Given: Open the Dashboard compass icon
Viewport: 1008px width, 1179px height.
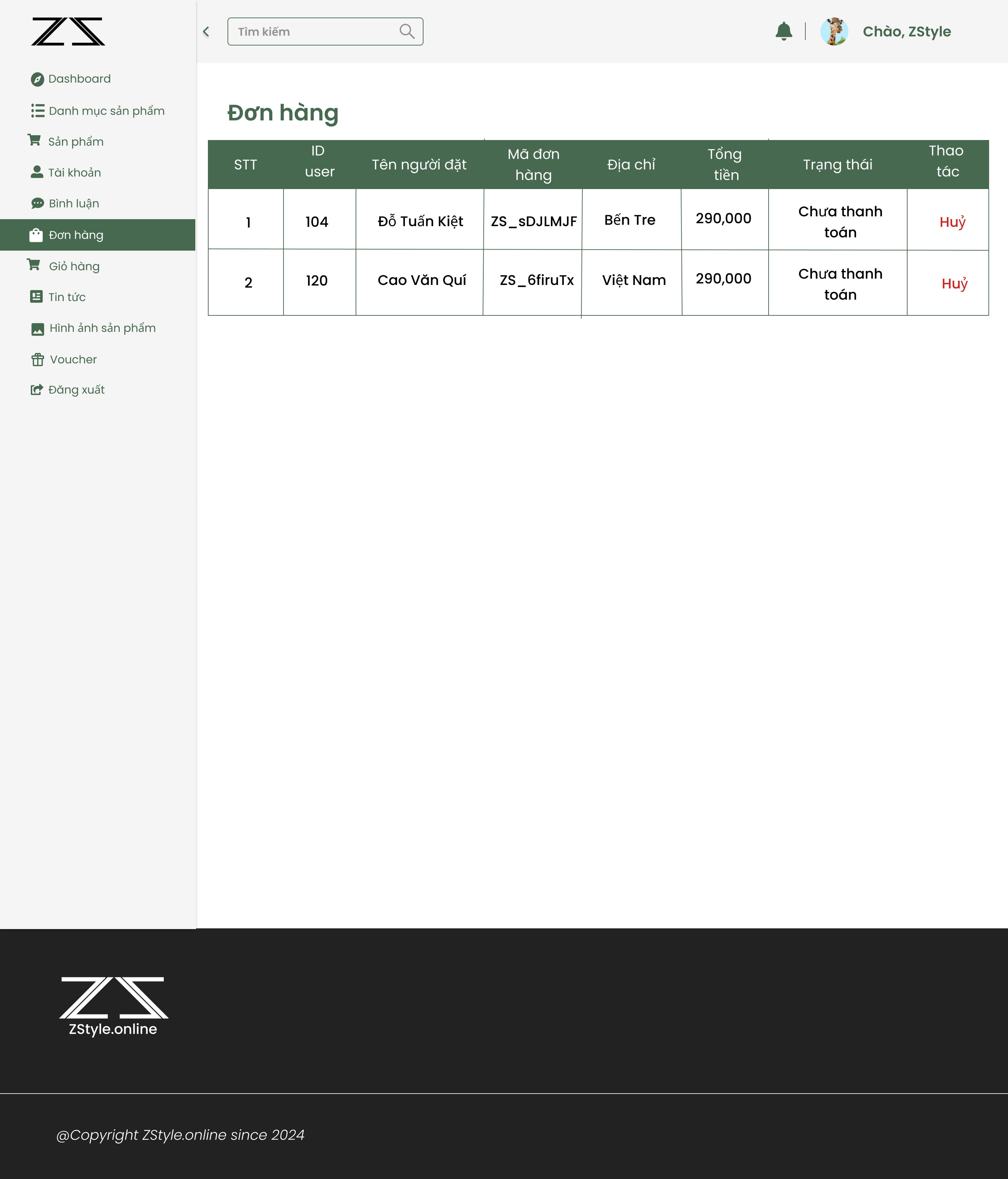Looking at the screenshot, I should pos(37,79).
